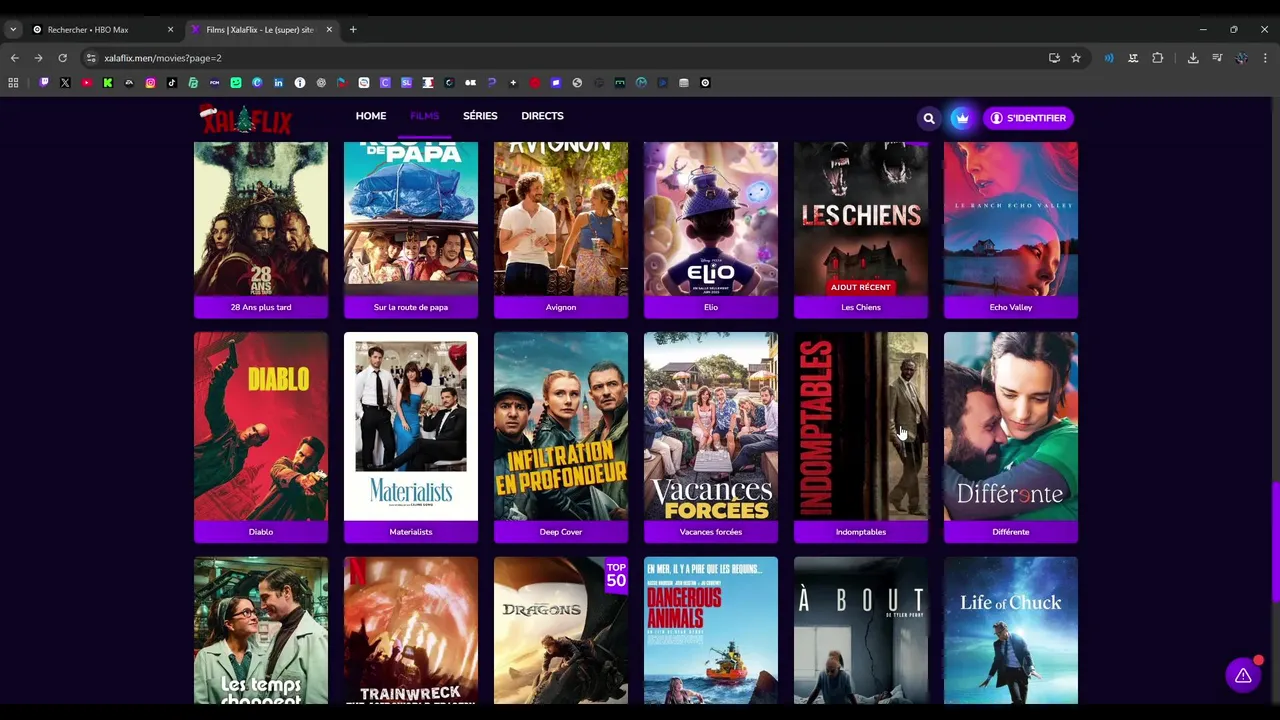Image resolution: width=1280 pixels, height=720 pixels.
Task: Click the crown premium icon
Action: (961, 118)
